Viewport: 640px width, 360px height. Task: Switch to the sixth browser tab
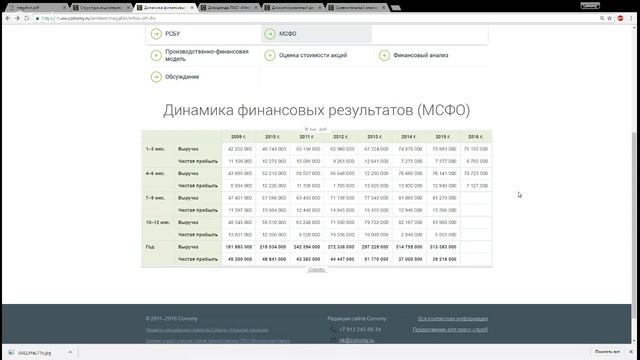(x=357, y=7)
